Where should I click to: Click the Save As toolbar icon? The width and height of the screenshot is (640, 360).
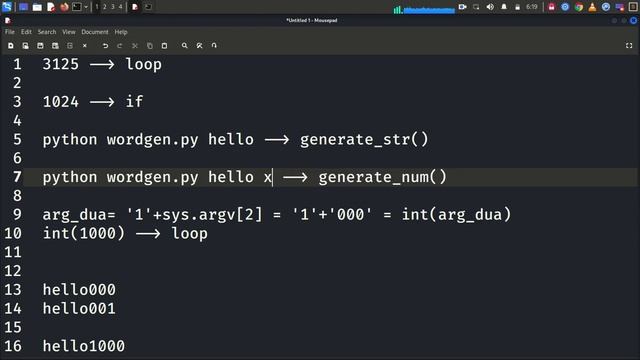[x=55, y=46]
